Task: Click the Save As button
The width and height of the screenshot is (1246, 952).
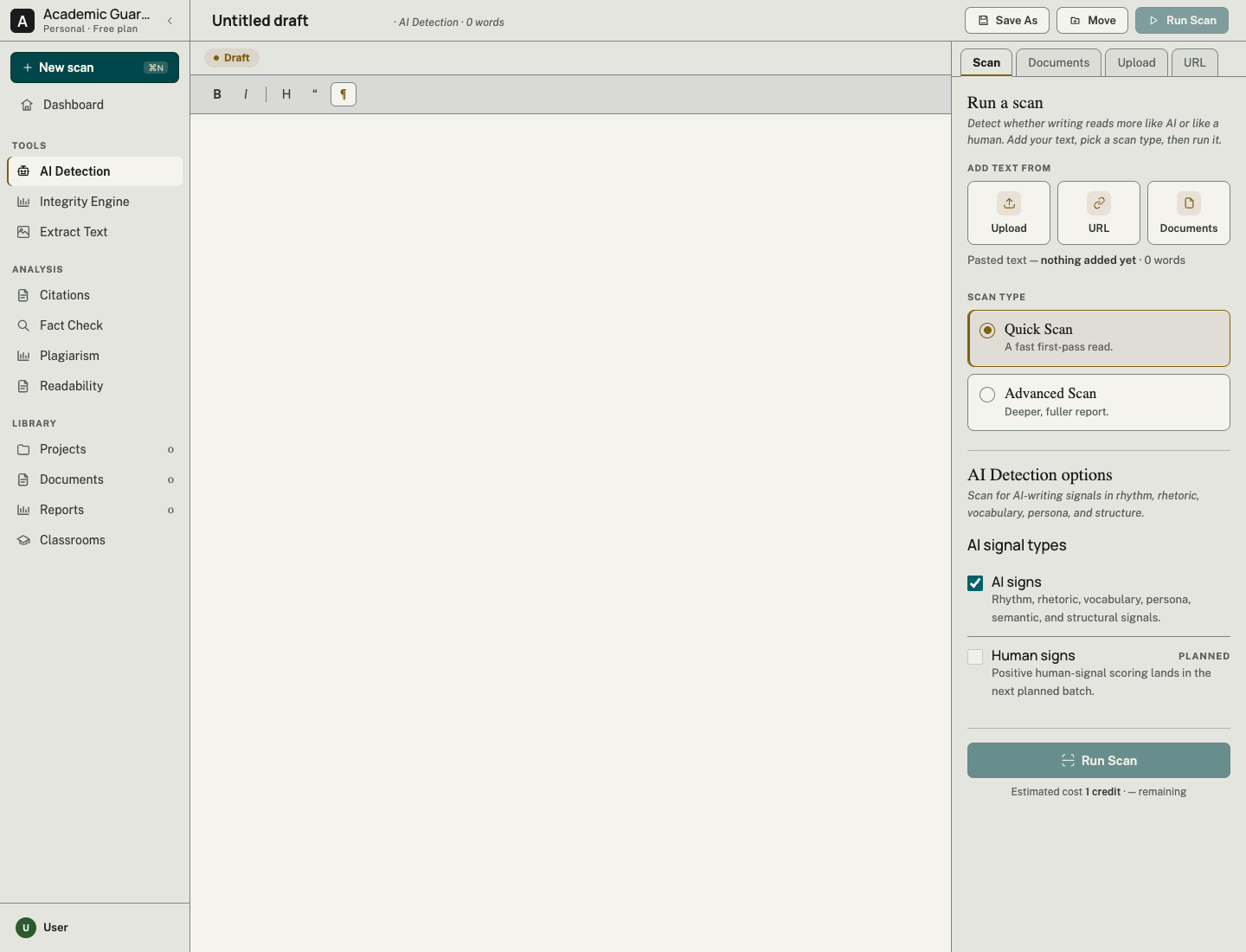Action: (x=1007, y=21)
